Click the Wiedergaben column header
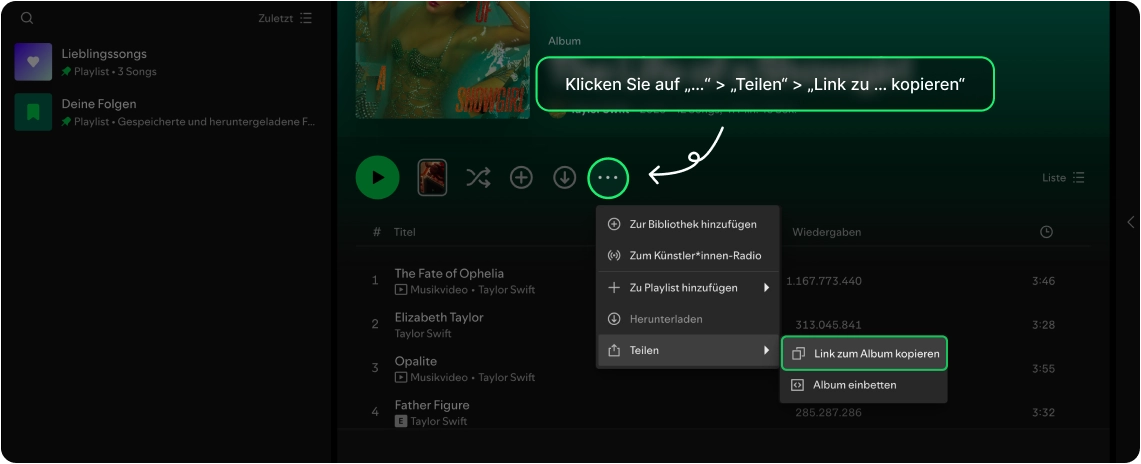This screenshot has width=1141, height=464. 827,232
